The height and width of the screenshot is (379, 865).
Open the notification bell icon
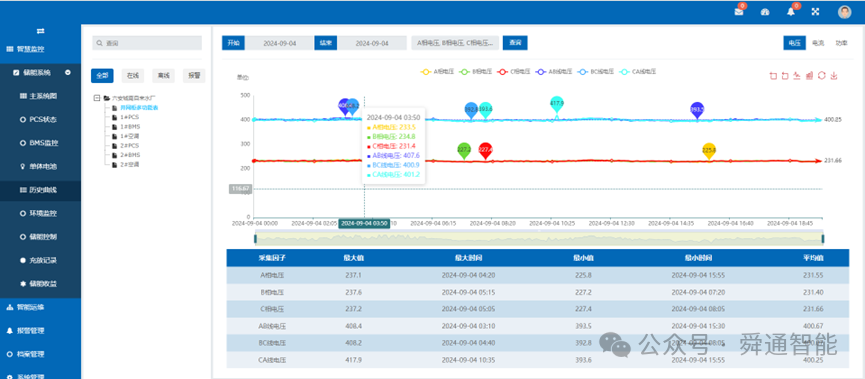[x=791, y=12]
